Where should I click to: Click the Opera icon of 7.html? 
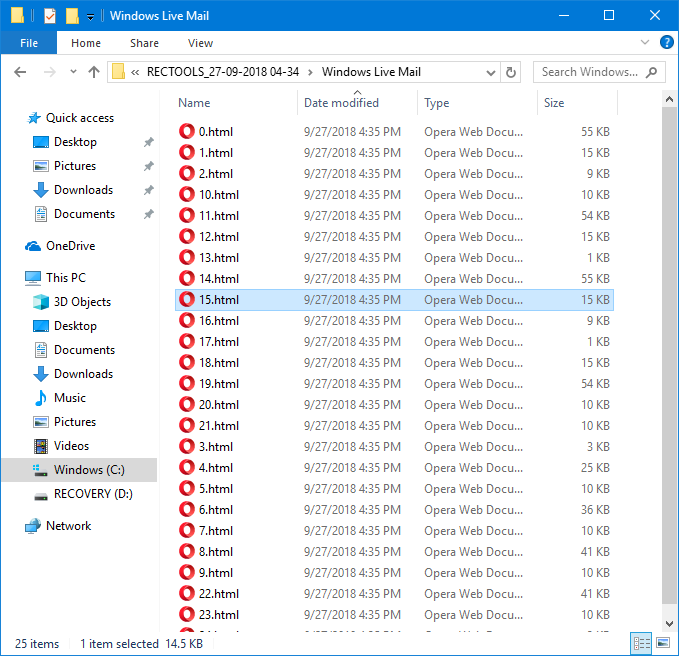pos(187,530)
